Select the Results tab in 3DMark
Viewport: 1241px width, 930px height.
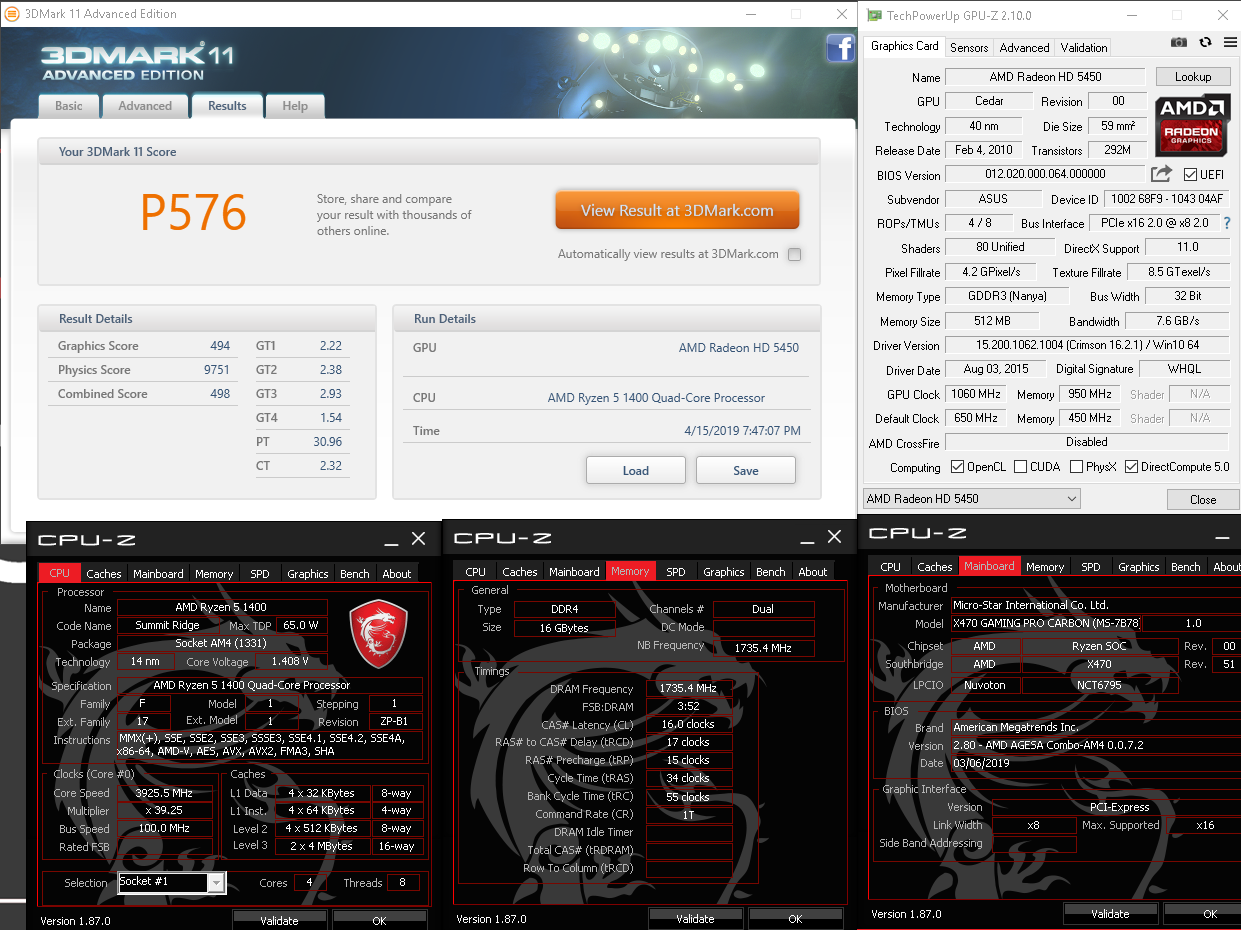point(227,106)
